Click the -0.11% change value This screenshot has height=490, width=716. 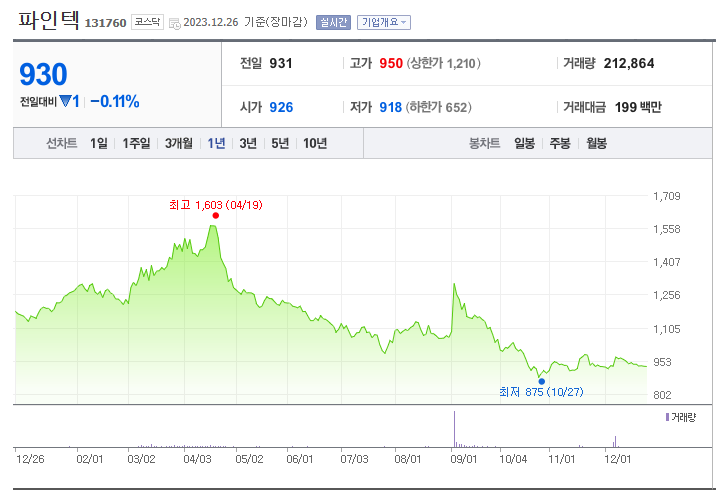tap(115, 101)
